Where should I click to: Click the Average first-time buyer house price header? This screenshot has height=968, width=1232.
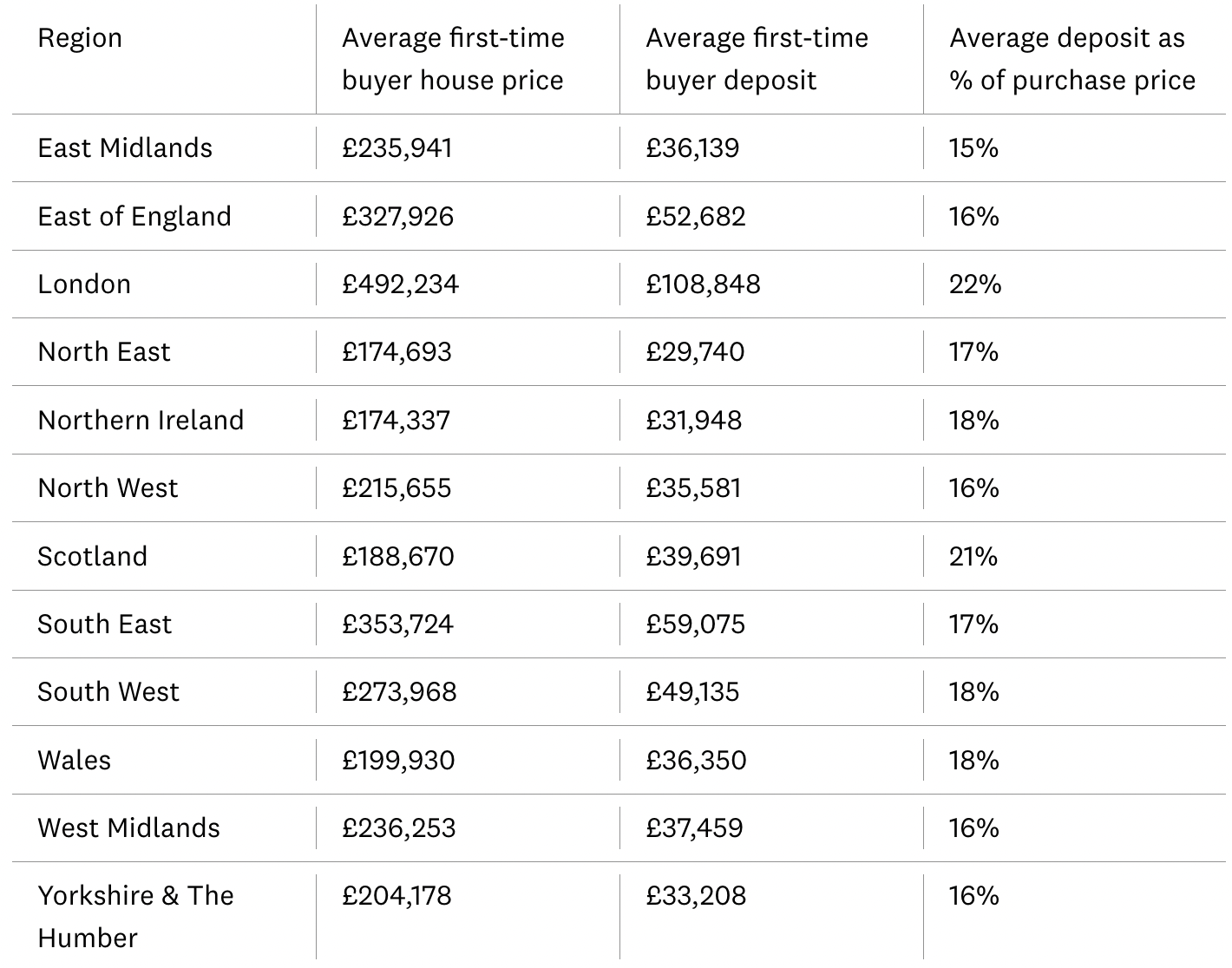click(453, 59)
